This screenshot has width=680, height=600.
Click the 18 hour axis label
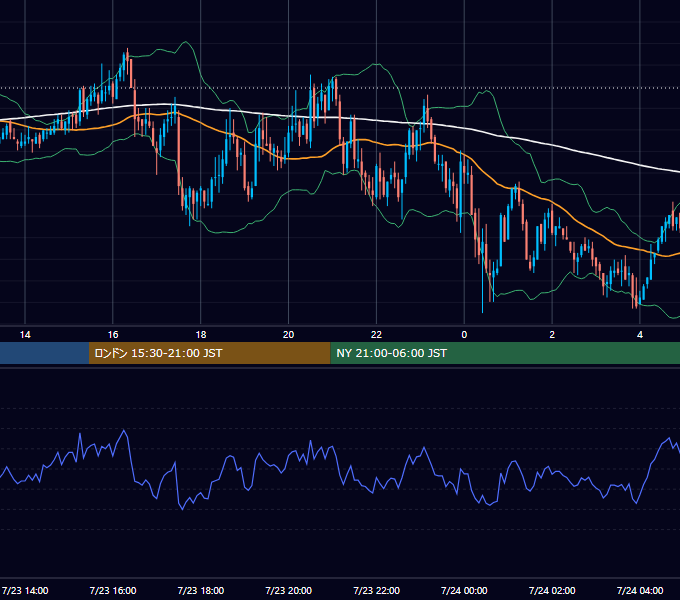pyautogui.click(x=201, y=335)
